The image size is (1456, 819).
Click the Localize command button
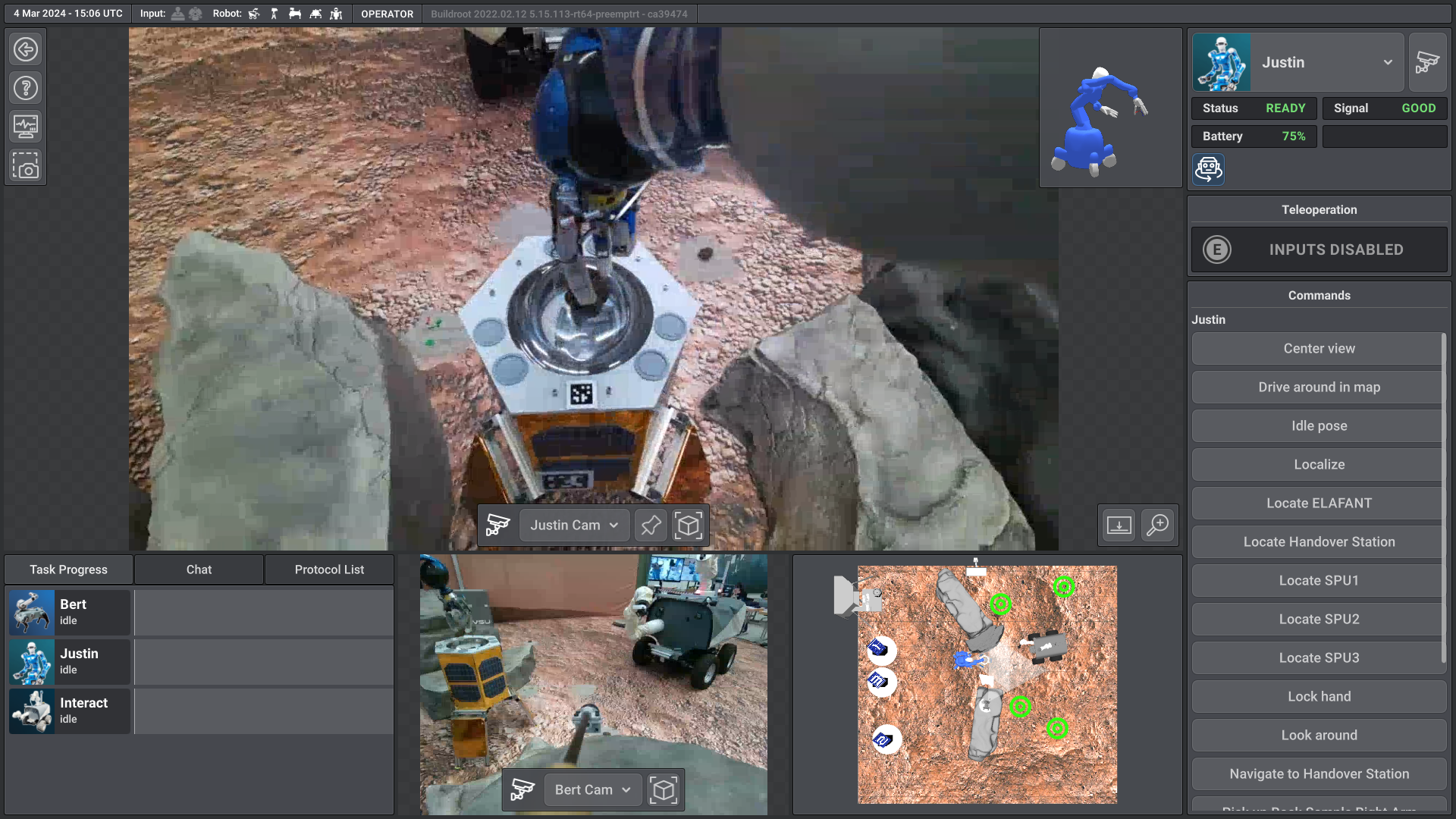click(1319, 464)
